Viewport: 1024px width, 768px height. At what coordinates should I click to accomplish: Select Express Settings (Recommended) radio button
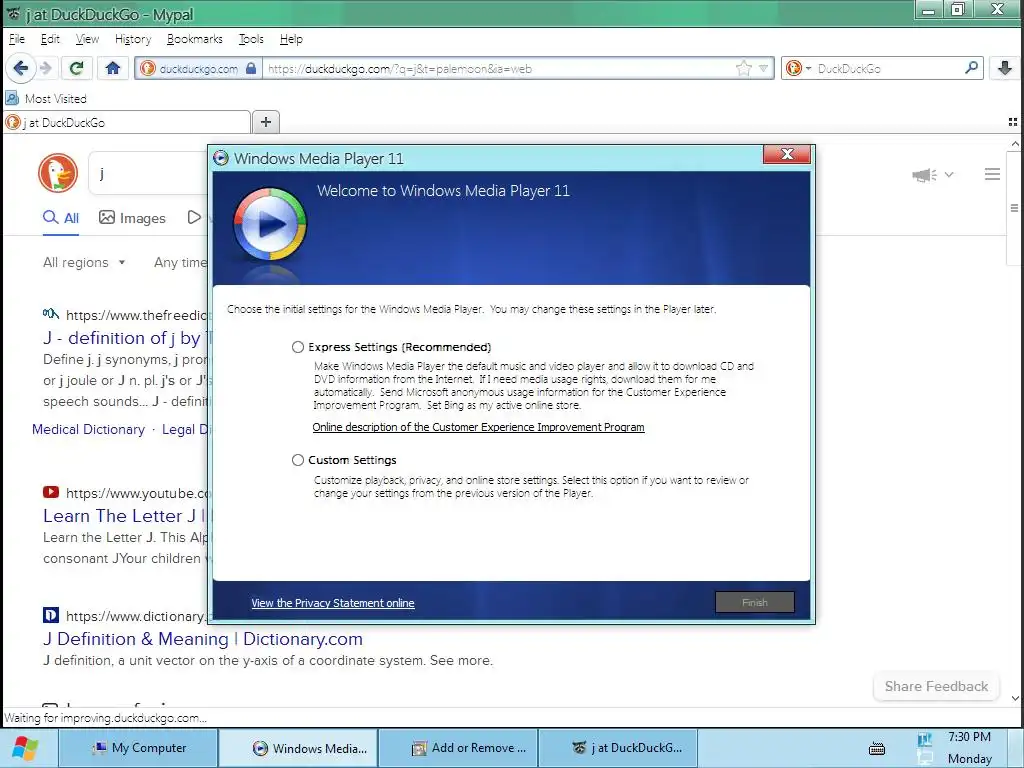(x=298, y=347)
